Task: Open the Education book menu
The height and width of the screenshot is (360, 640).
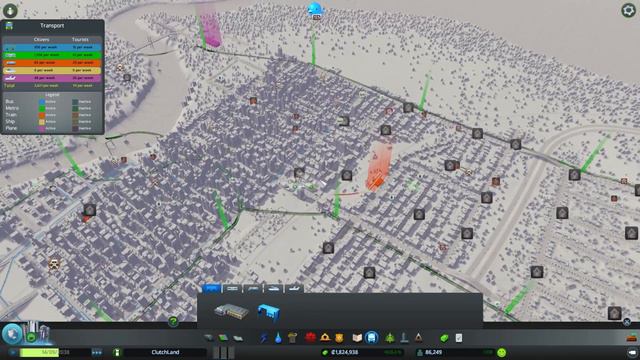Action: [357, 338]
